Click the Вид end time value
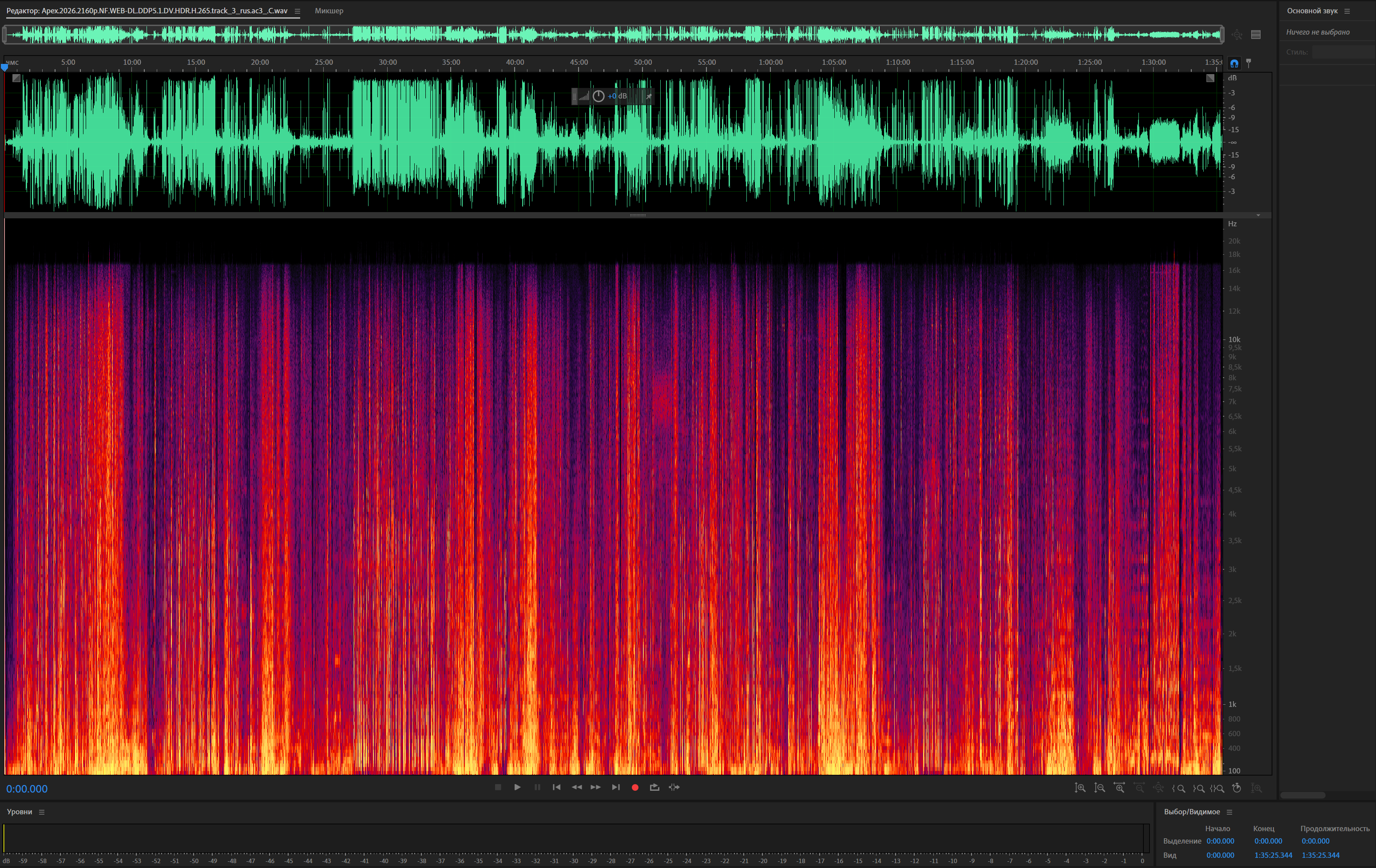This screenshot has width=1376, height=868. click(1273, 856)
